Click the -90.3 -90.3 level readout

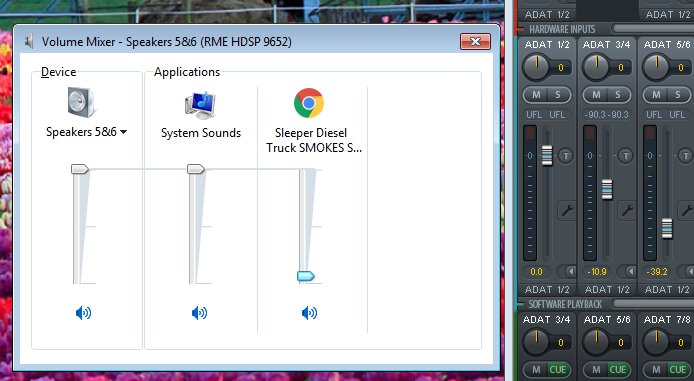[x=607, y=115]
